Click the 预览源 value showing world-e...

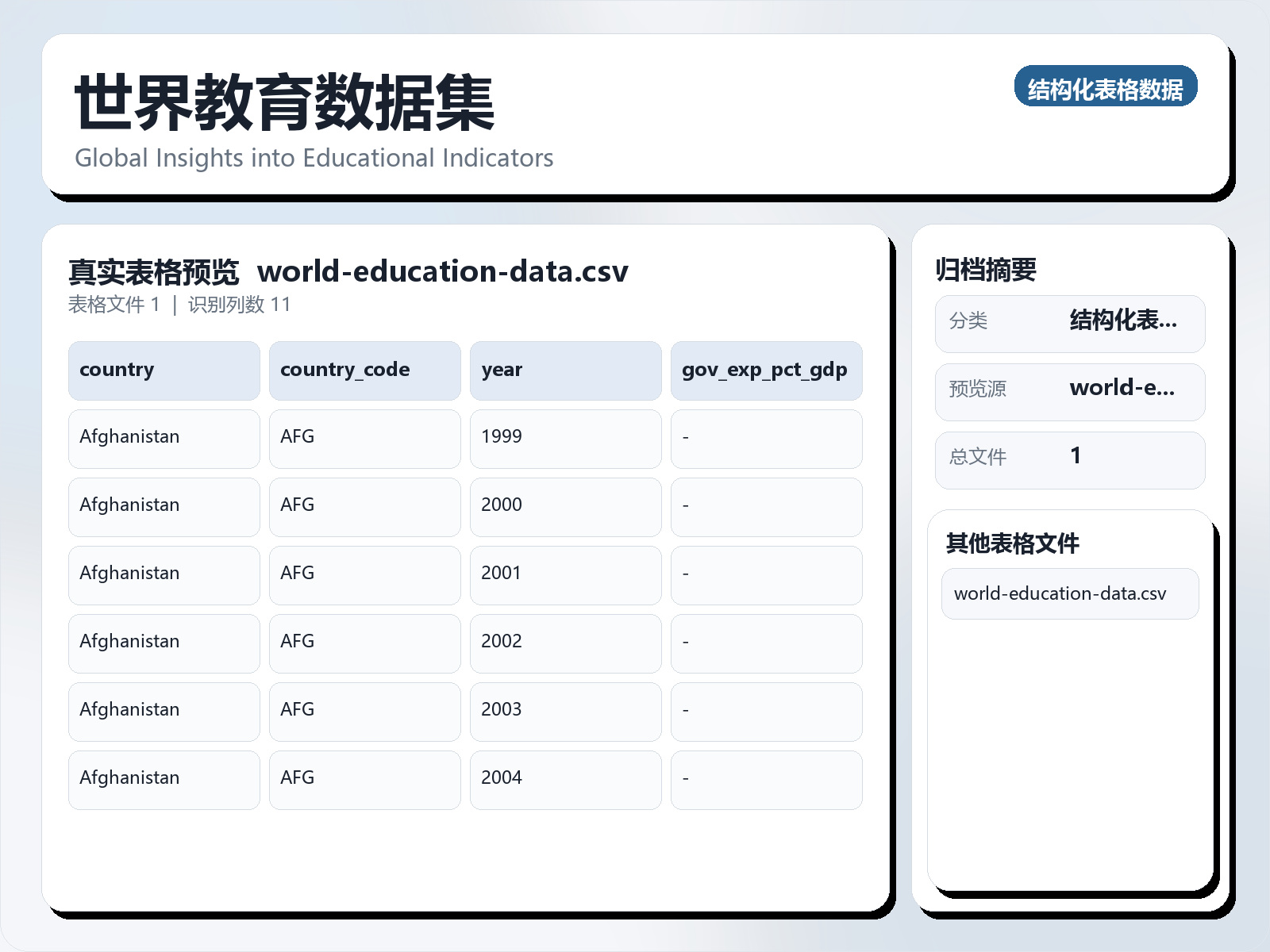point(1122,389)
